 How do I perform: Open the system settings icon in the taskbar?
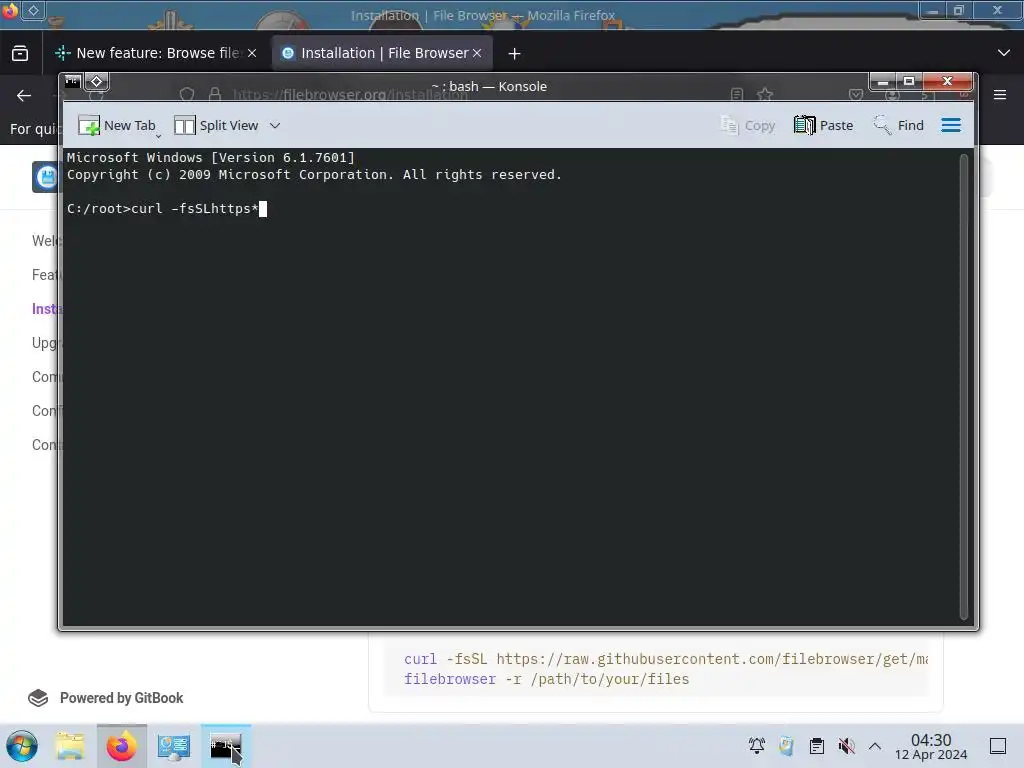(174, 746)
